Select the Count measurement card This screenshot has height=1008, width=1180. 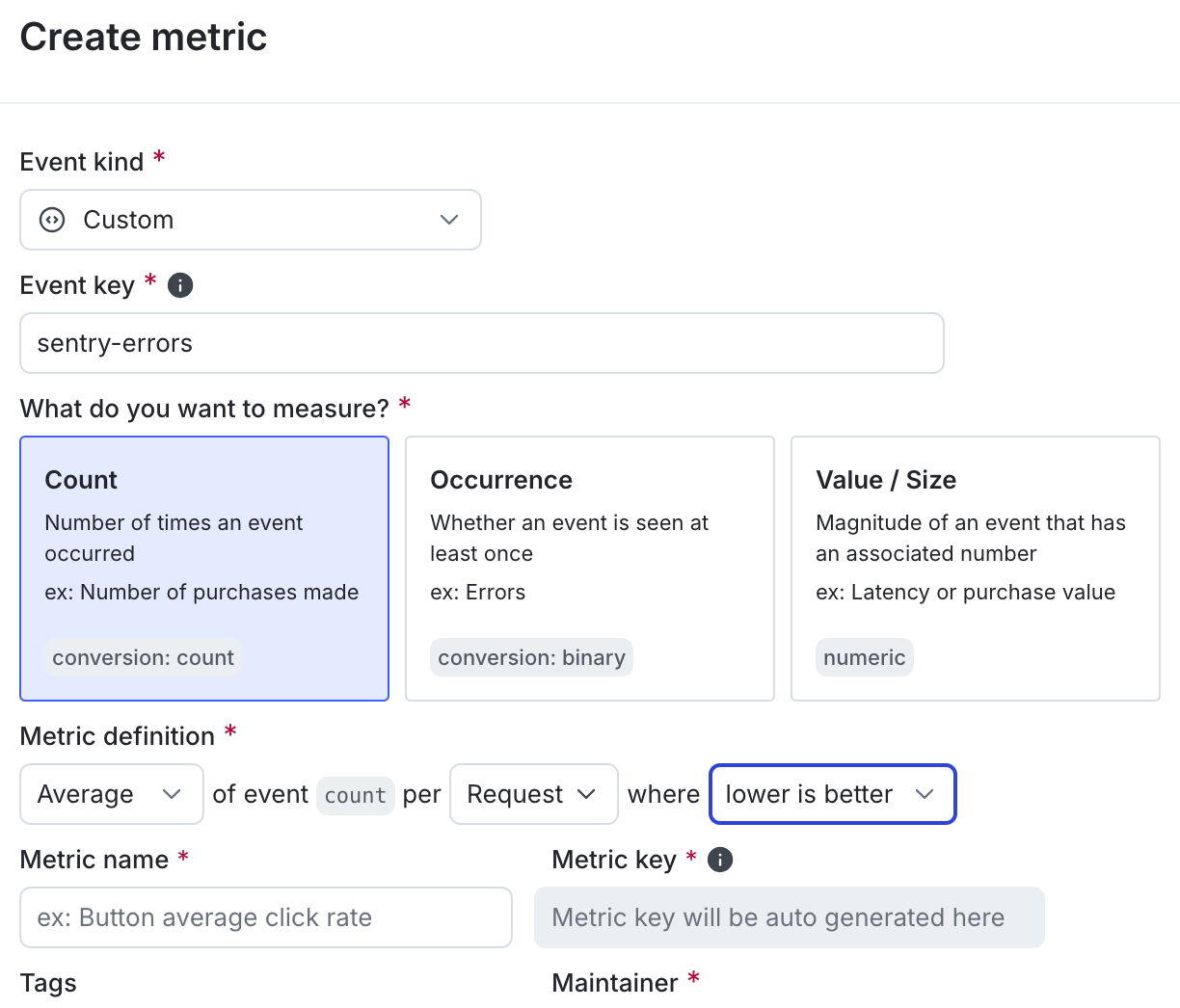click(x=204, y=568)
